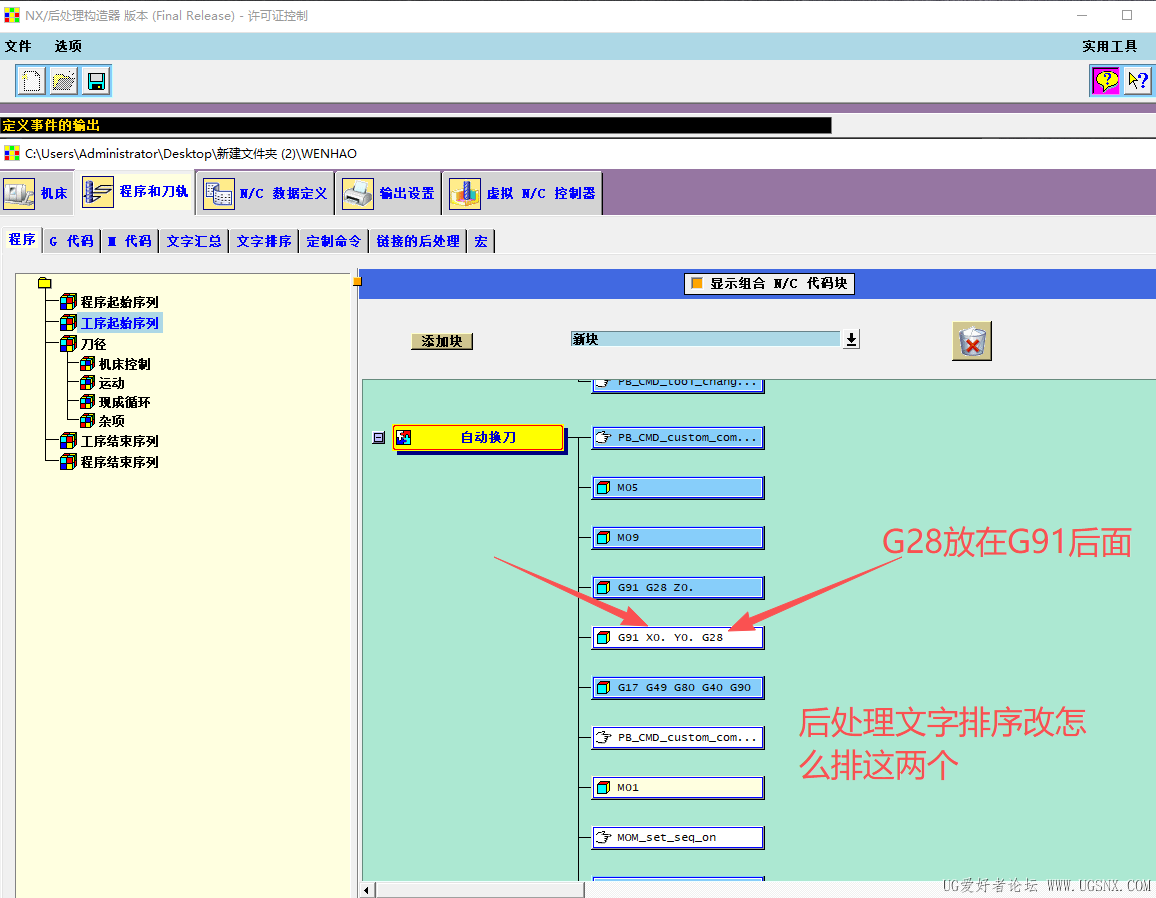Select the M 代码 sub-tab

pos(130,241)
